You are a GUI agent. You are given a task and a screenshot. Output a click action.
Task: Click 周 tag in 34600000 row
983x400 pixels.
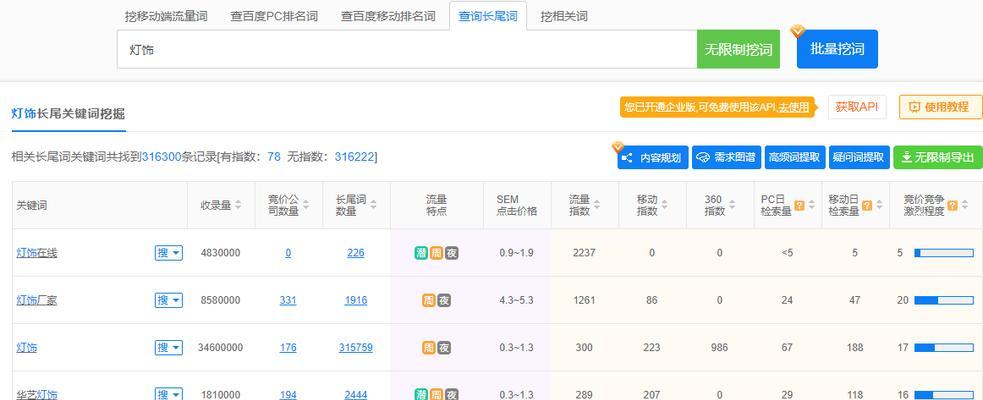coord(428,347)
